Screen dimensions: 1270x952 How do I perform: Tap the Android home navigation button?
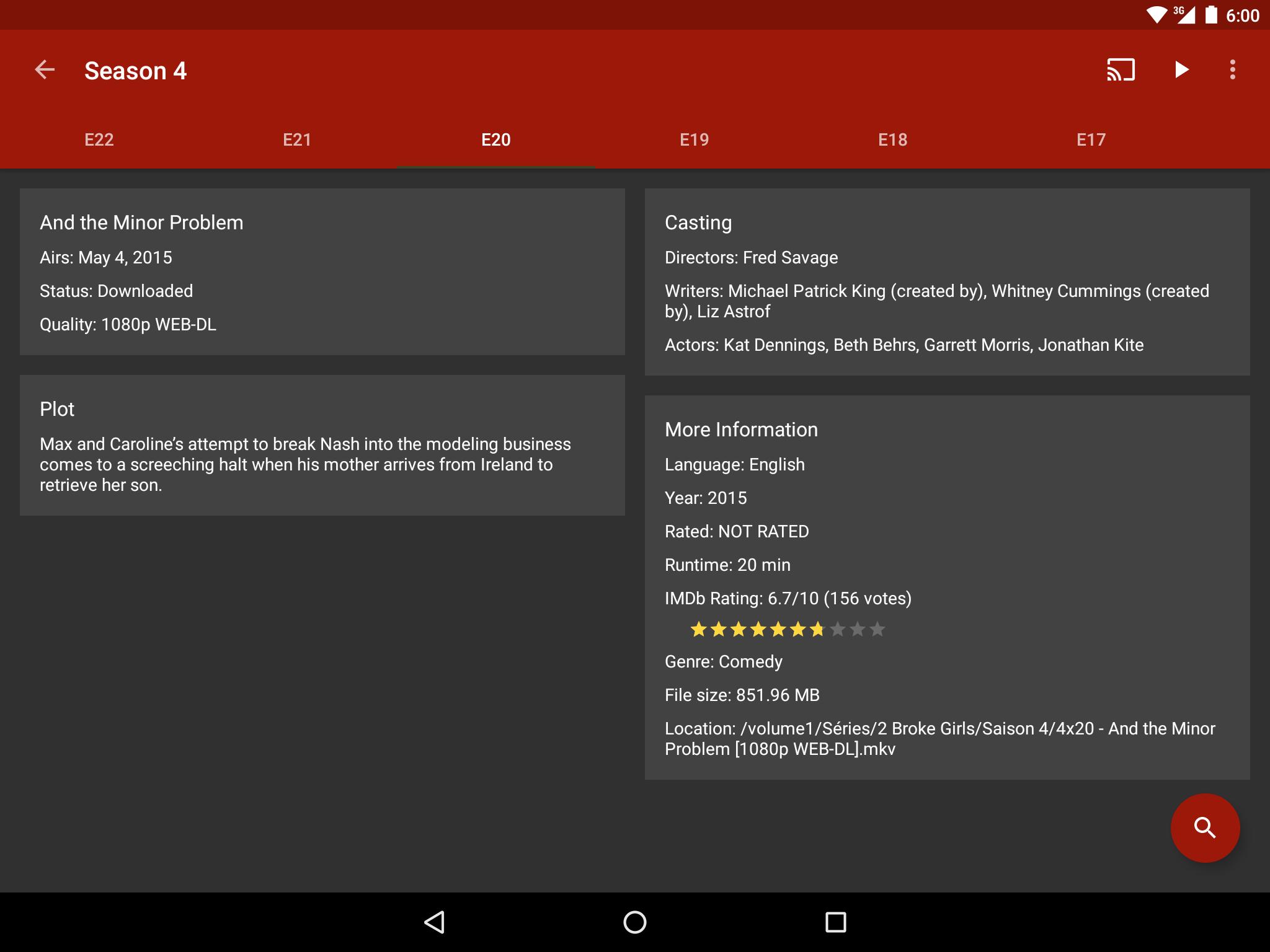635,922
